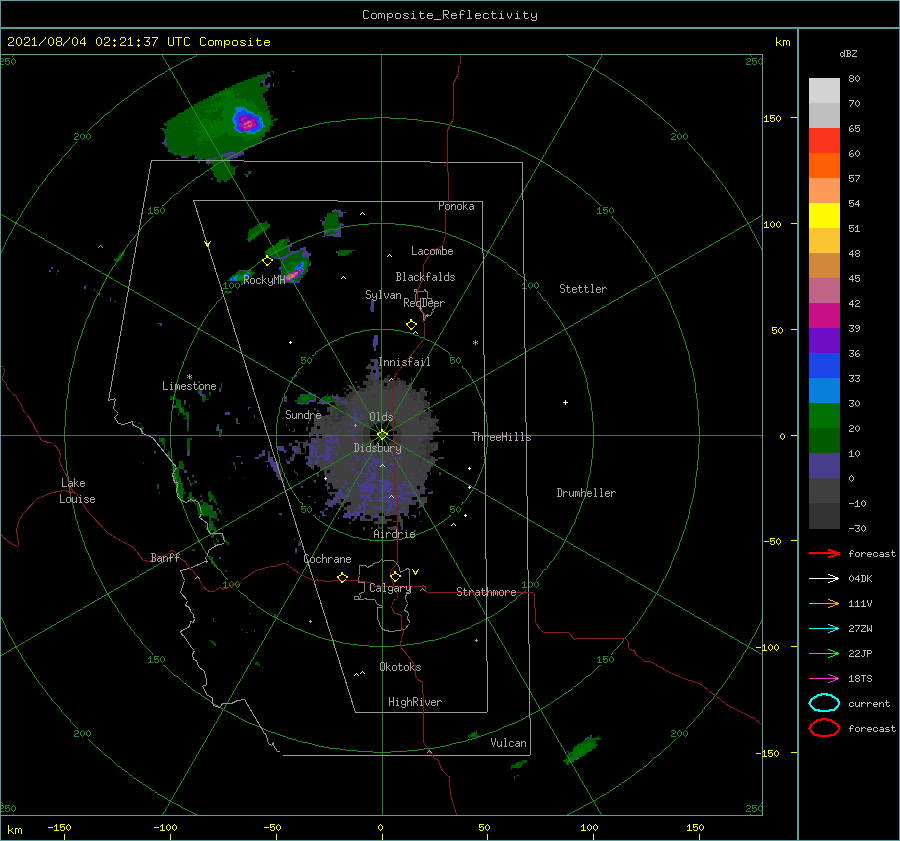This screenshot has height=841, width=900.
Task: Click the Didsbury label
Action: coord(377,448)
